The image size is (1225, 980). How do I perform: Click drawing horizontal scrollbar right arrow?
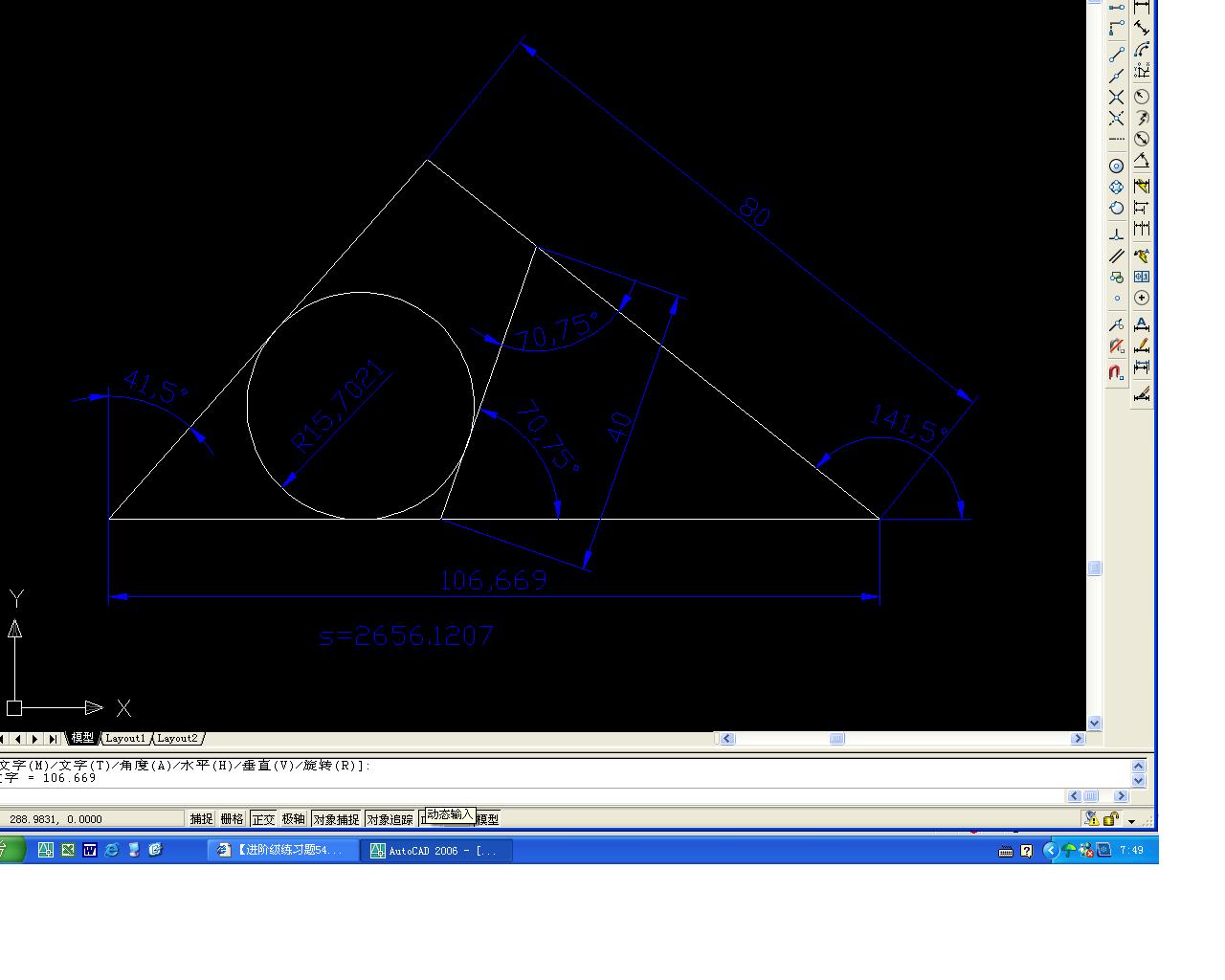pyautogui.click(x=1078, y=739)
